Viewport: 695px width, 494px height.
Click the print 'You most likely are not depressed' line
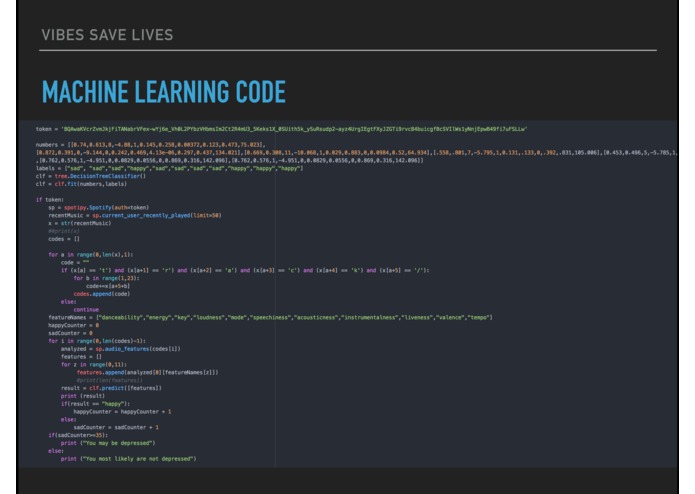129,459
